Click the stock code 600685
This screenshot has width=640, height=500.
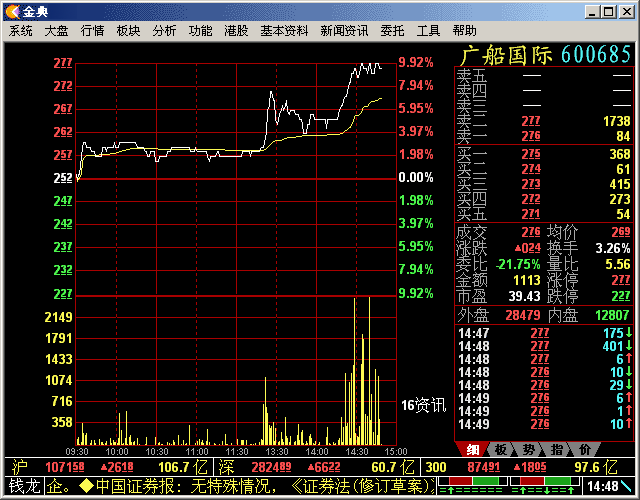coord(596,55)
